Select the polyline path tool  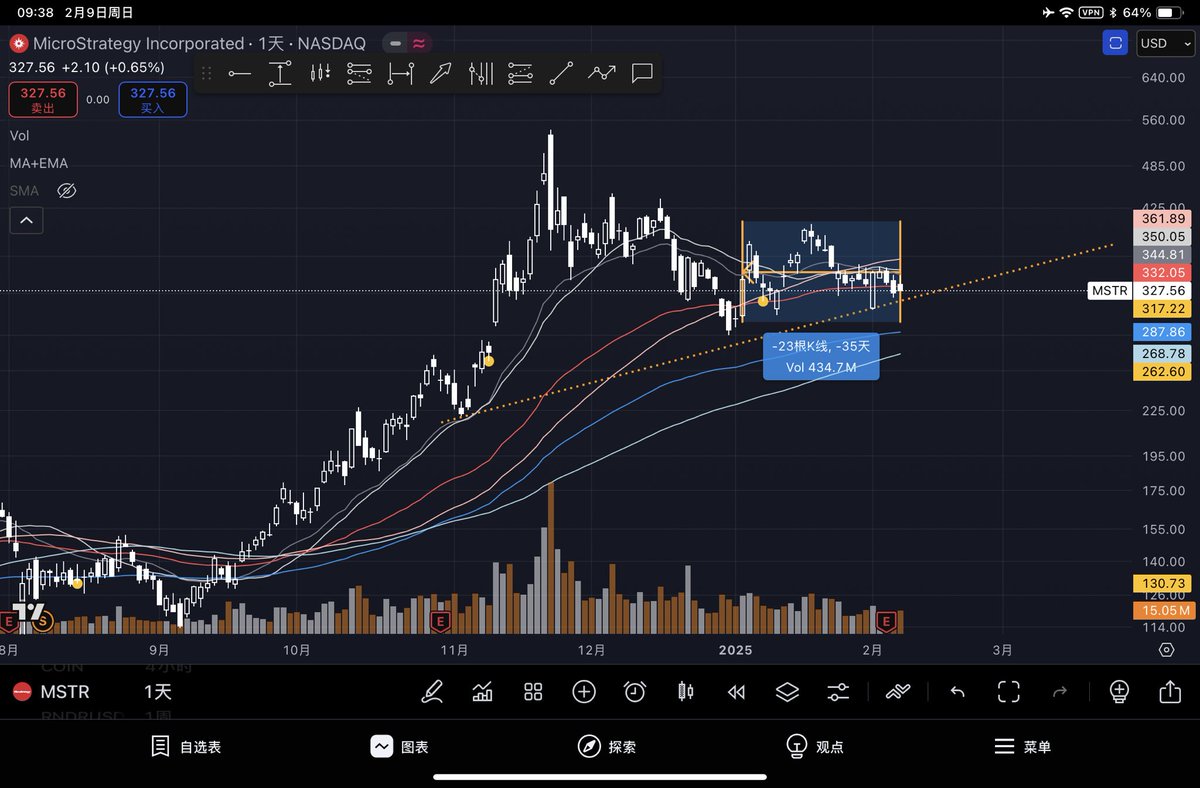click(602, 73)
